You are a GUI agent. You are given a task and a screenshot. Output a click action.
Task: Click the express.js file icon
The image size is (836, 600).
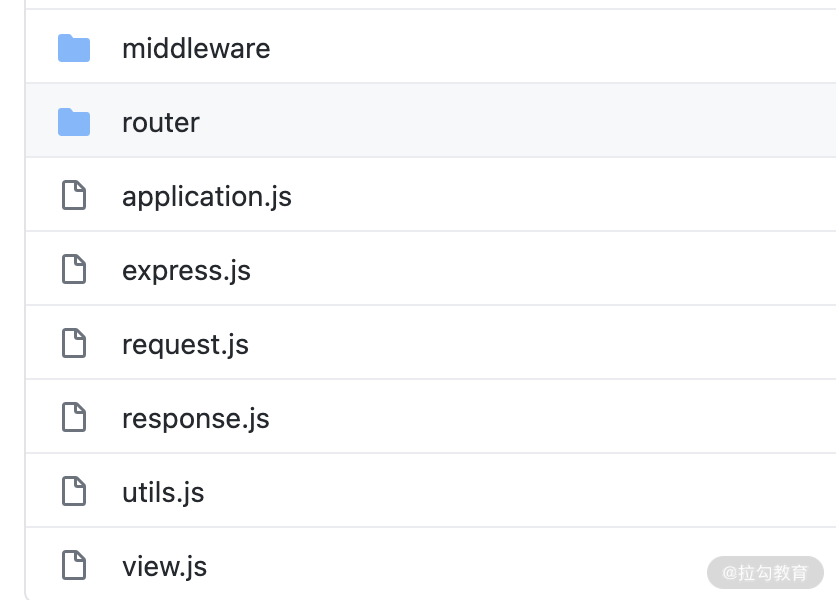coord(74,269)
